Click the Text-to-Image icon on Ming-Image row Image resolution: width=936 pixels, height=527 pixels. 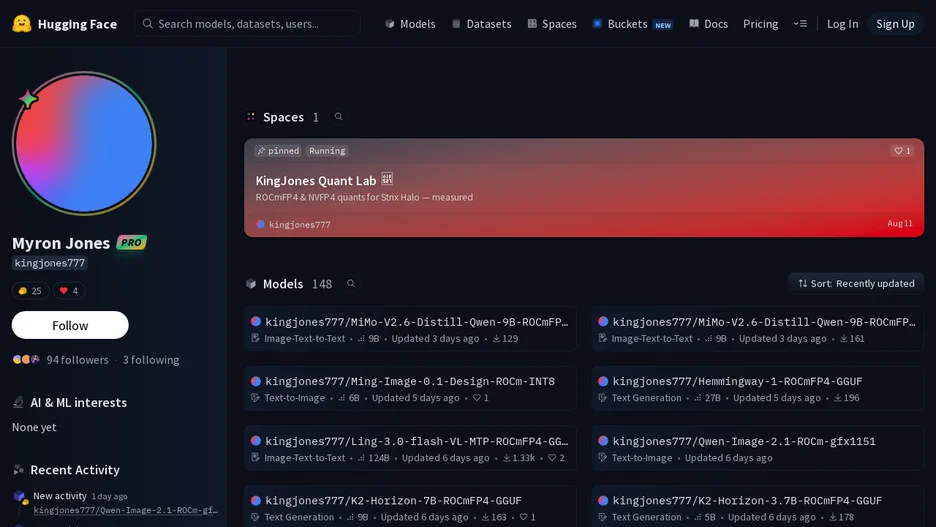[255, 398]
